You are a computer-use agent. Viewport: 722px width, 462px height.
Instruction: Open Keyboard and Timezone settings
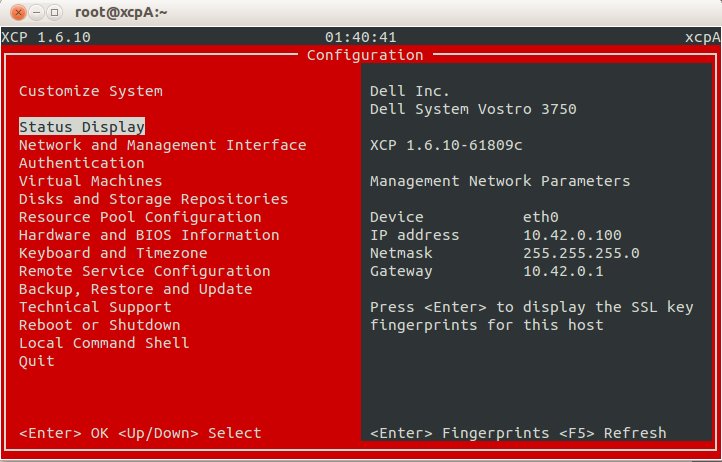pyautogui.click(x=113, y=252)
